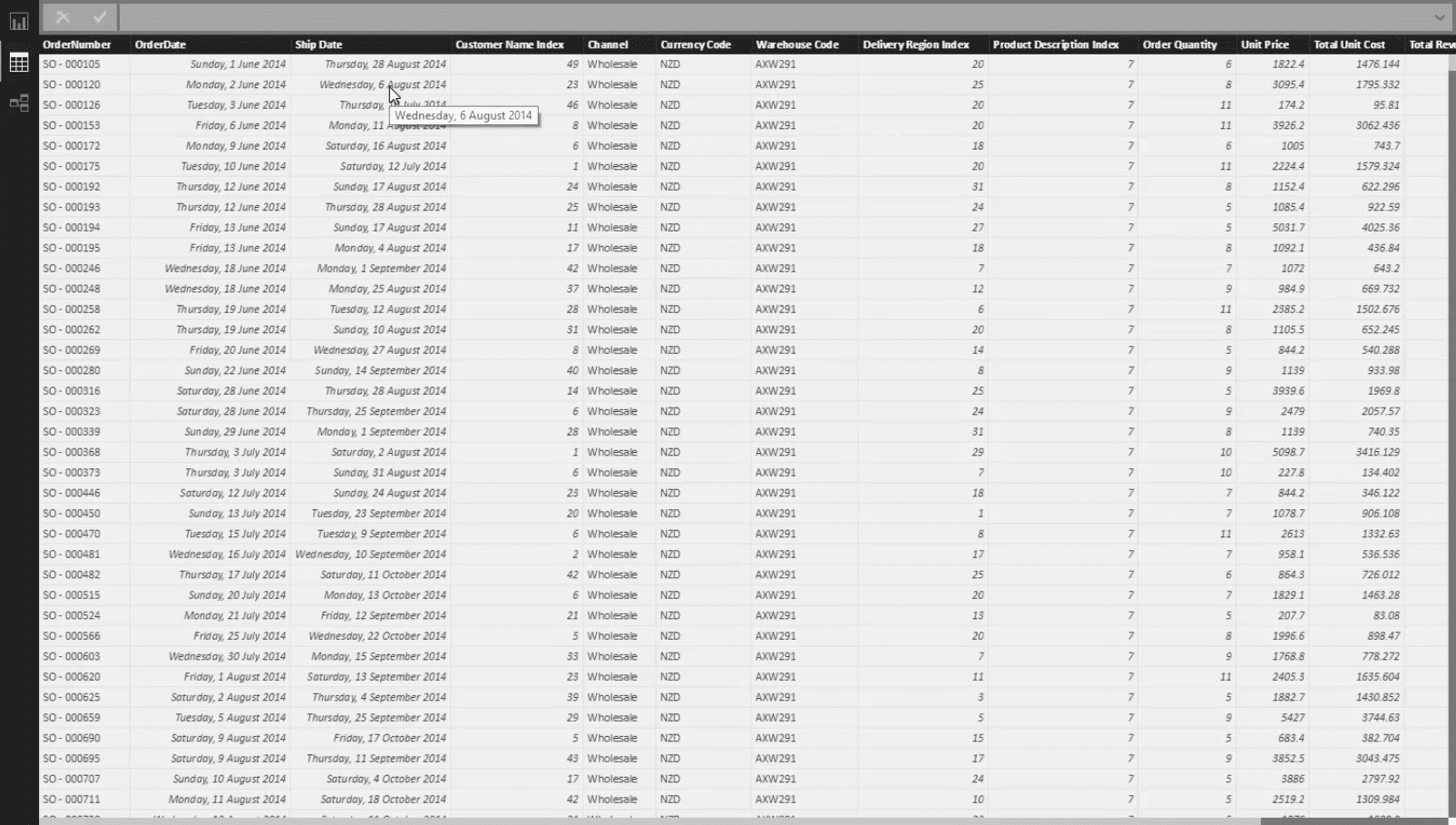This screenshot has height=825, width=1456.
Task: Click order number SO - 000659
Action: (x=72, y=718)
